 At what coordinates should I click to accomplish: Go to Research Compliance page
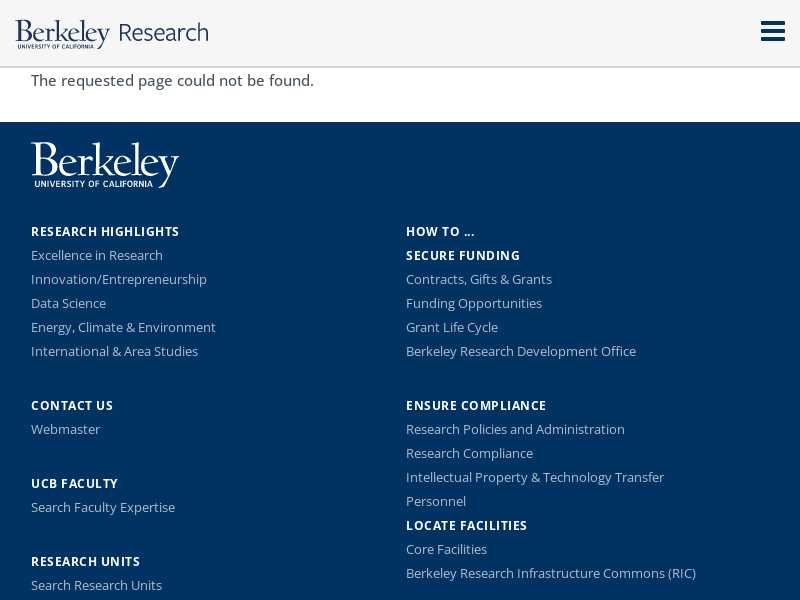[x=469, y=454]
